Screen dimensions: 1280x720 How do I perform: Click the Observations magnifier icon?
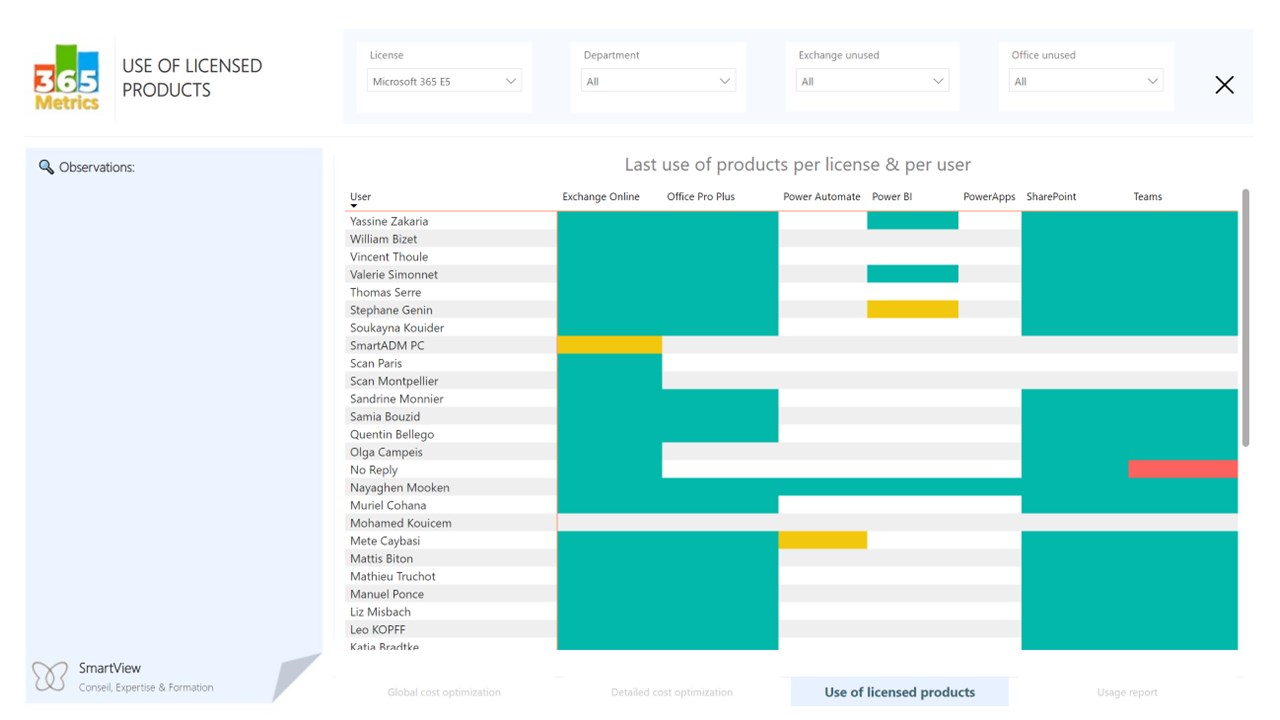pyautogui.click(x=46, y=167)
